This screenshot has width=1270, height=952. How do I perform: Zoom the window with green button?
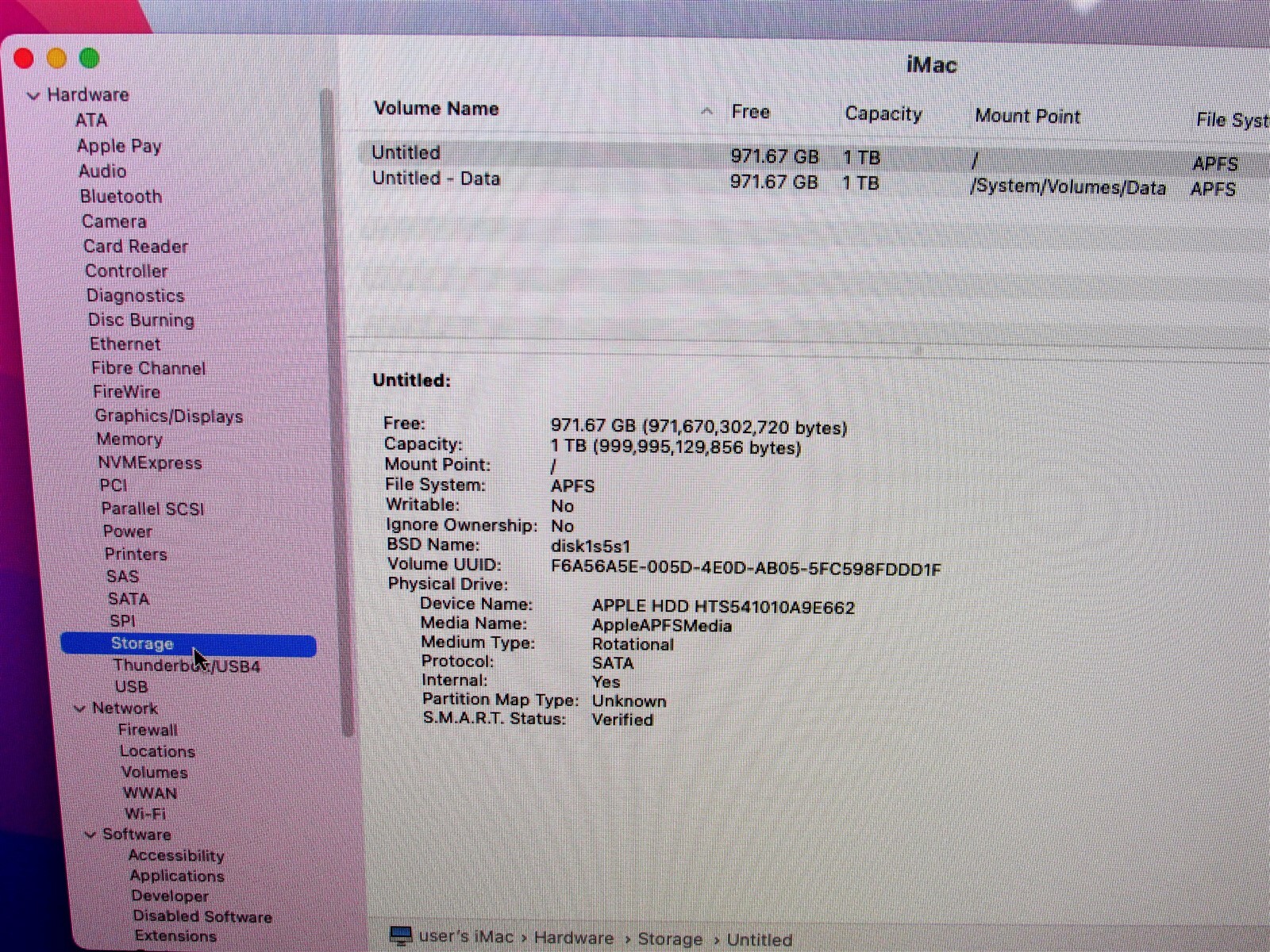coord(90,58)
